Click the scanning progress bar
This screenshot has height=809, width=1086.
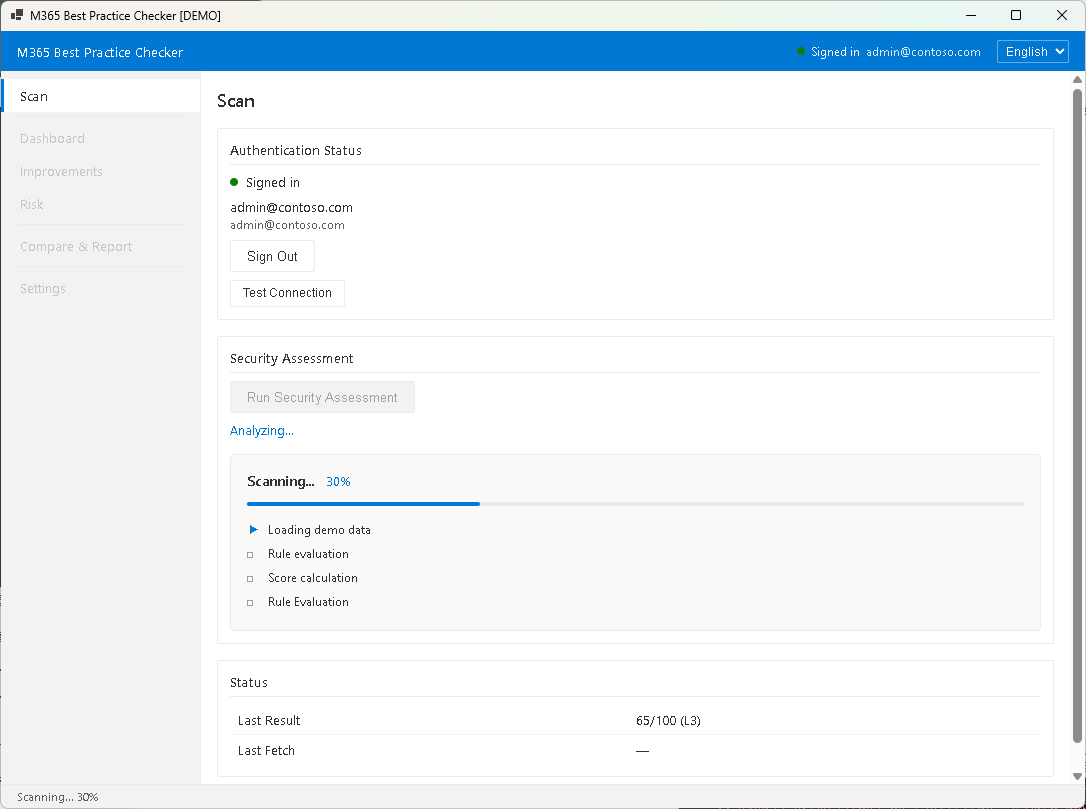tap(635, 504)
